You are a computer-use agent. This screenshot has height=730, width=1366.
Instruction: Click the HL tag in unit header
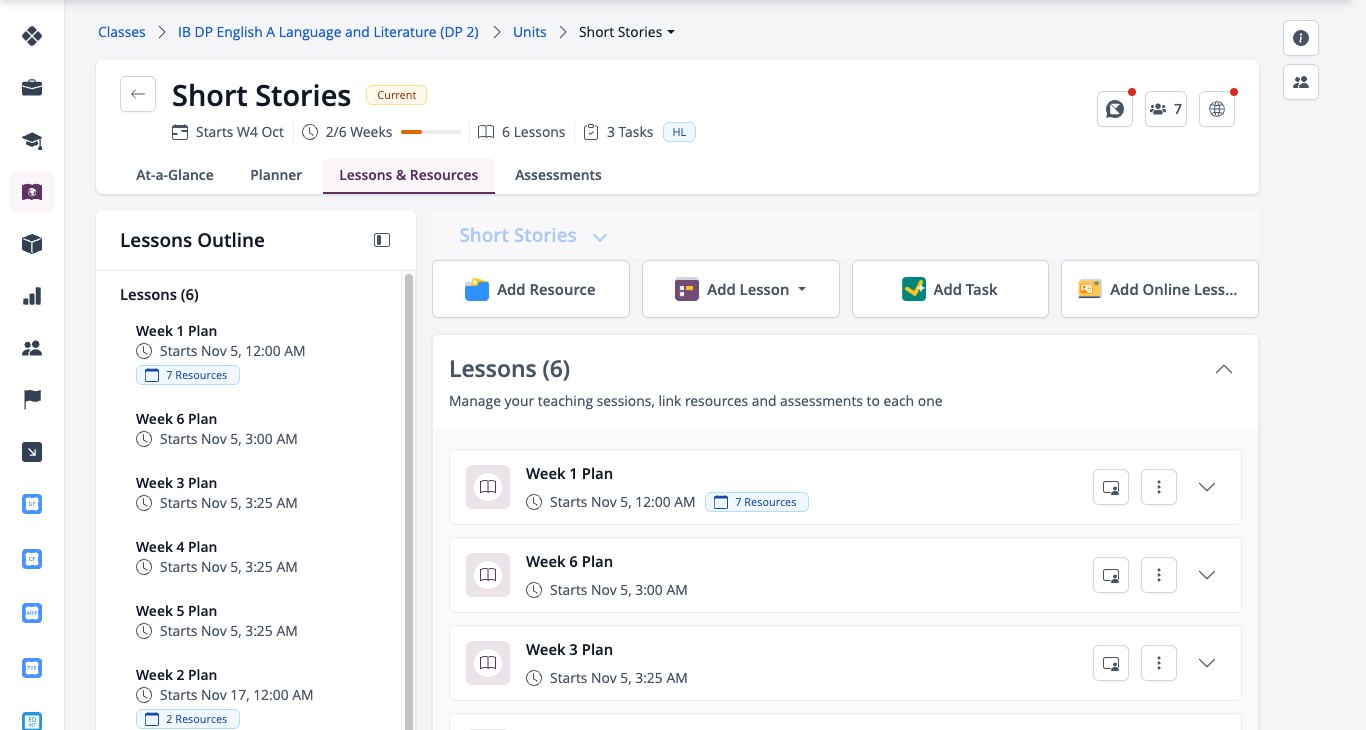pyautogui.click(x=679, y=132)
